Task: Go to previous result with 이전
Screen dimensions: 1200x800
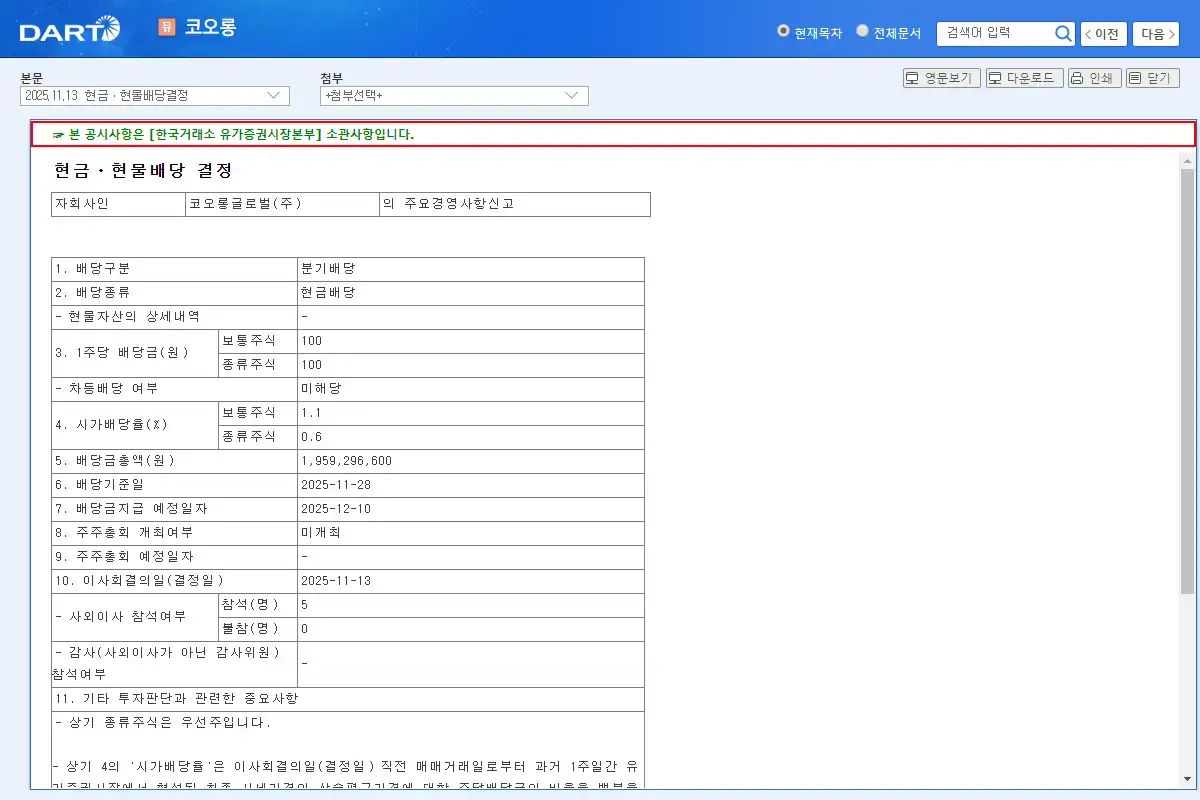Action: (x=1103, y=34)
